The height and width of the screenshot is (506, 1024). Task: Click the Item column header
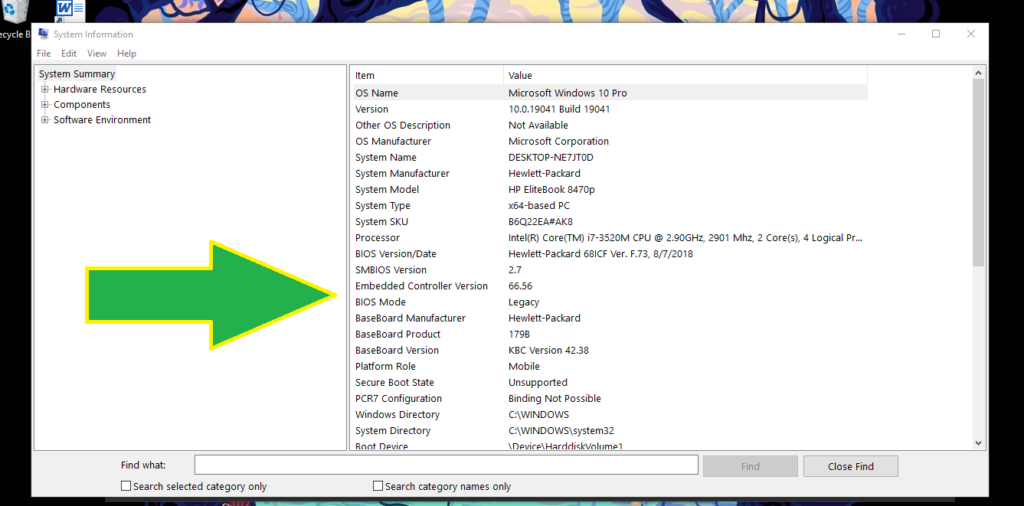pos(428,76)
